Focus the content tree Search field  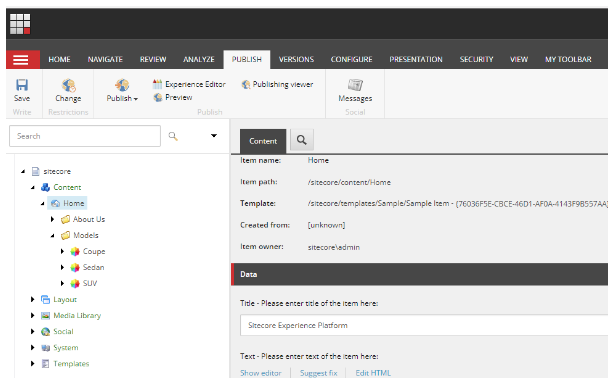(85, 136)
